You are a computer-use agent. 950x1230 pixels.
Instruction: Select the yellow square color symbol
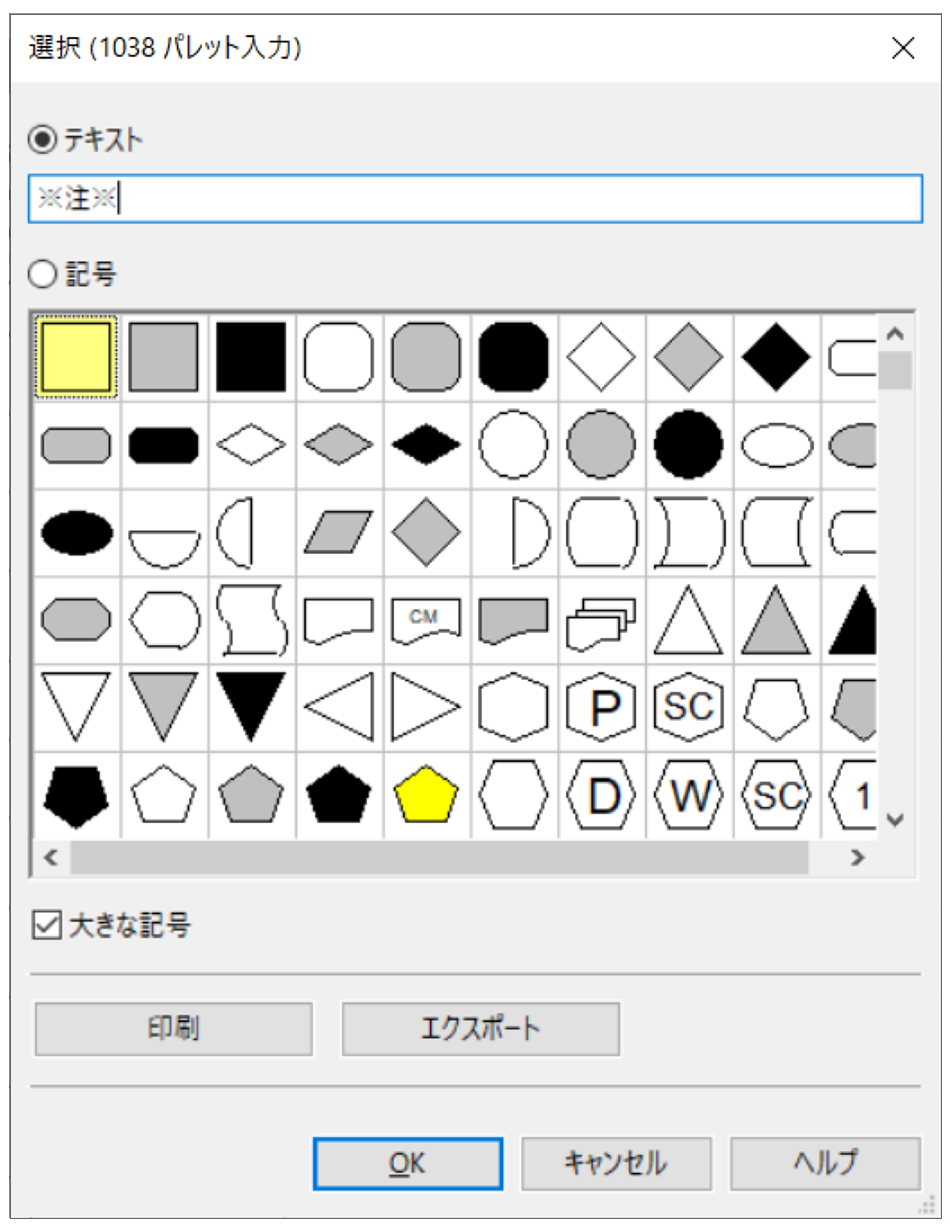pyautogui.click(x=76, y=356)
